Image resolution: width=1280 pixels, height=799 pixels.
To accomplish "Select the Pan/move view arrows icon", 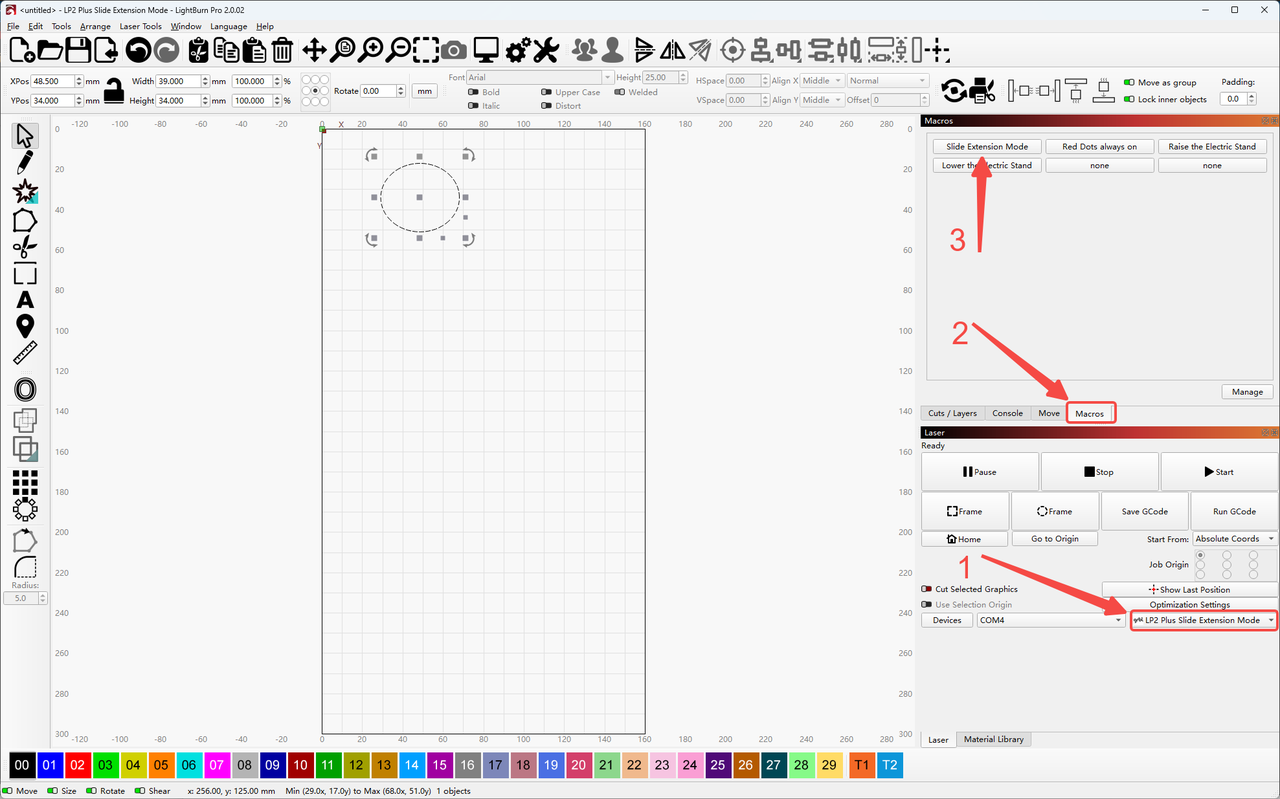I will 314,50.
